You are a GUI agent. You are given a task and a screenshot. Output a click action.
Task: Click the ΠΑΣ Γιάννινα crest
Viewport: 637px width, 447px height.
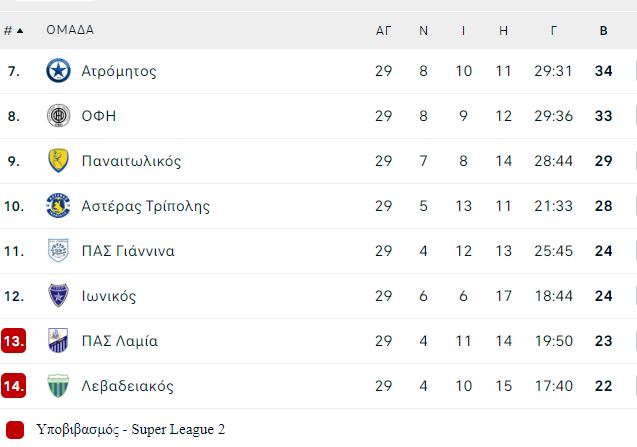(x=58, y=250)
